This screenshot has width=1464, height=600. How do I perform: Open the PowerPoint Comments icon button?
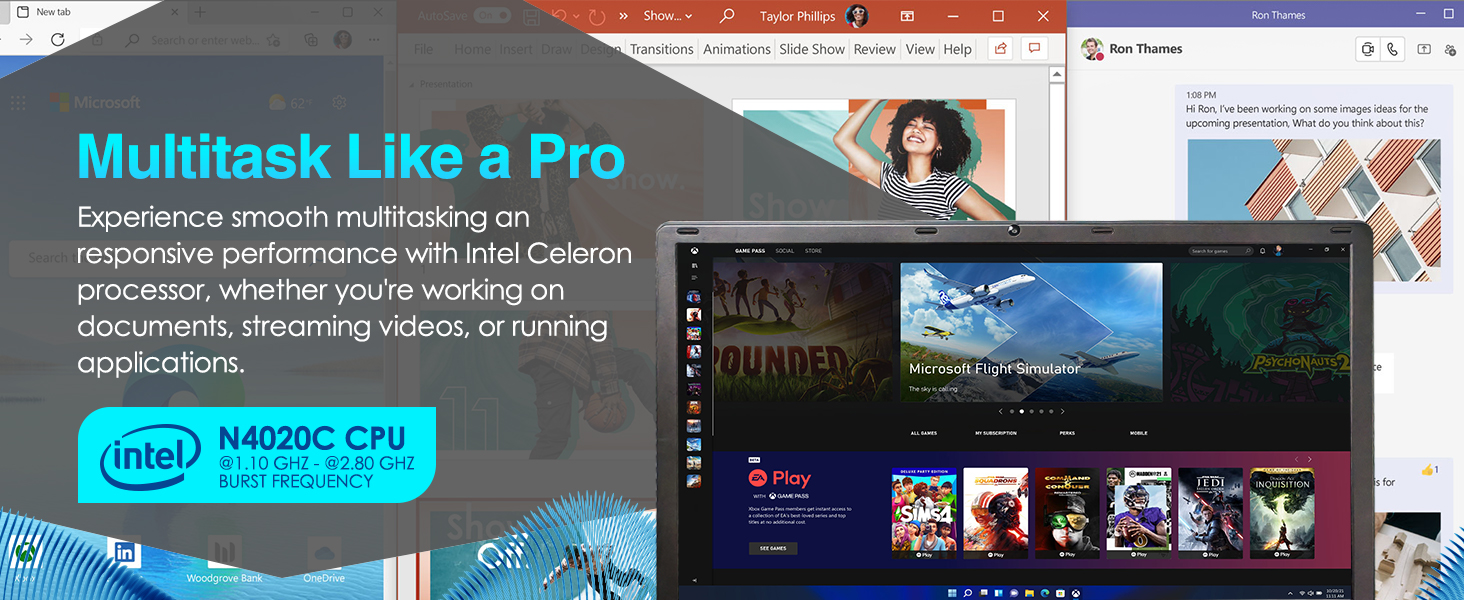(1034, 48)
